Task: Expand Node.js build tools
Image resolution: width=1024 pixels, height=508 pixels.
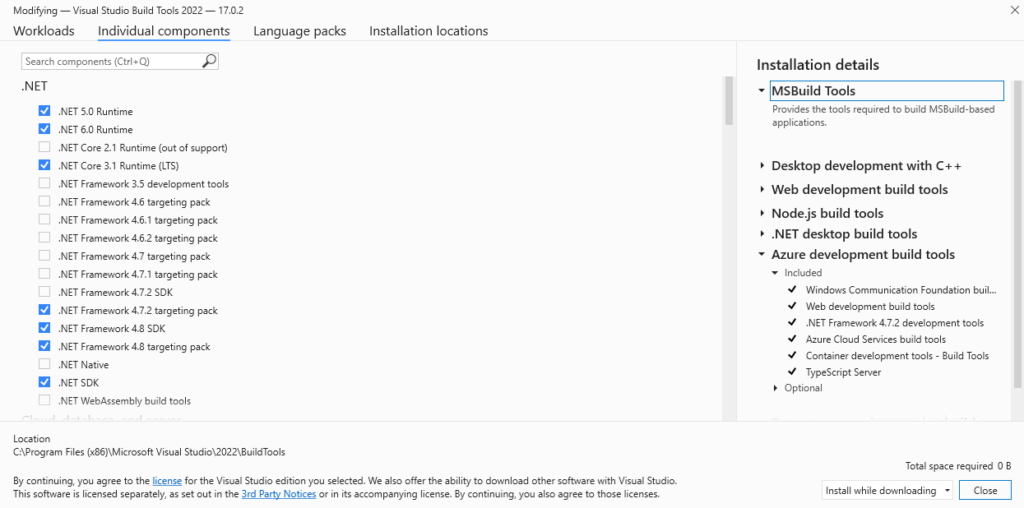Action: point(761,214)
